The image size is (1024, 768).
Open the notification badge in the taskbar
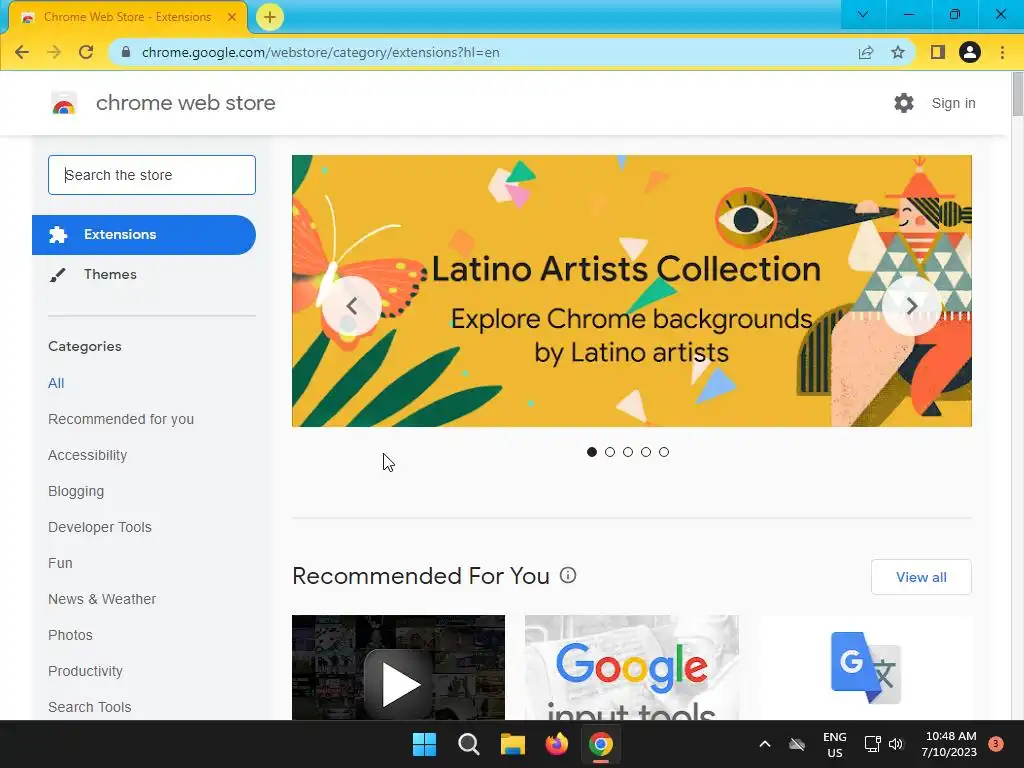(996, 744)
